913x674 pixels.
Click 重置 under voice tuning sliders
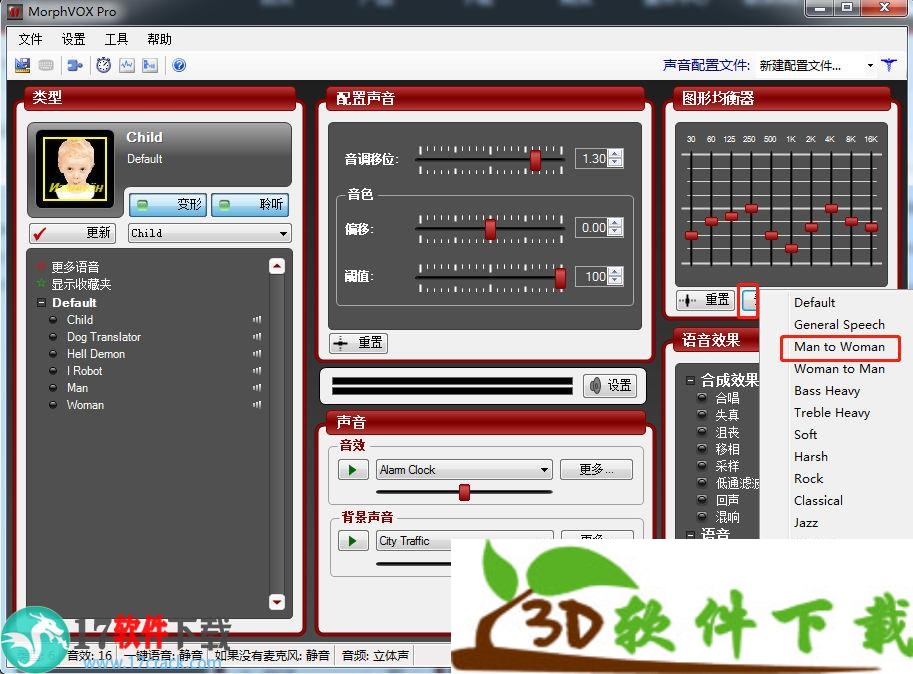coord(358,342)
